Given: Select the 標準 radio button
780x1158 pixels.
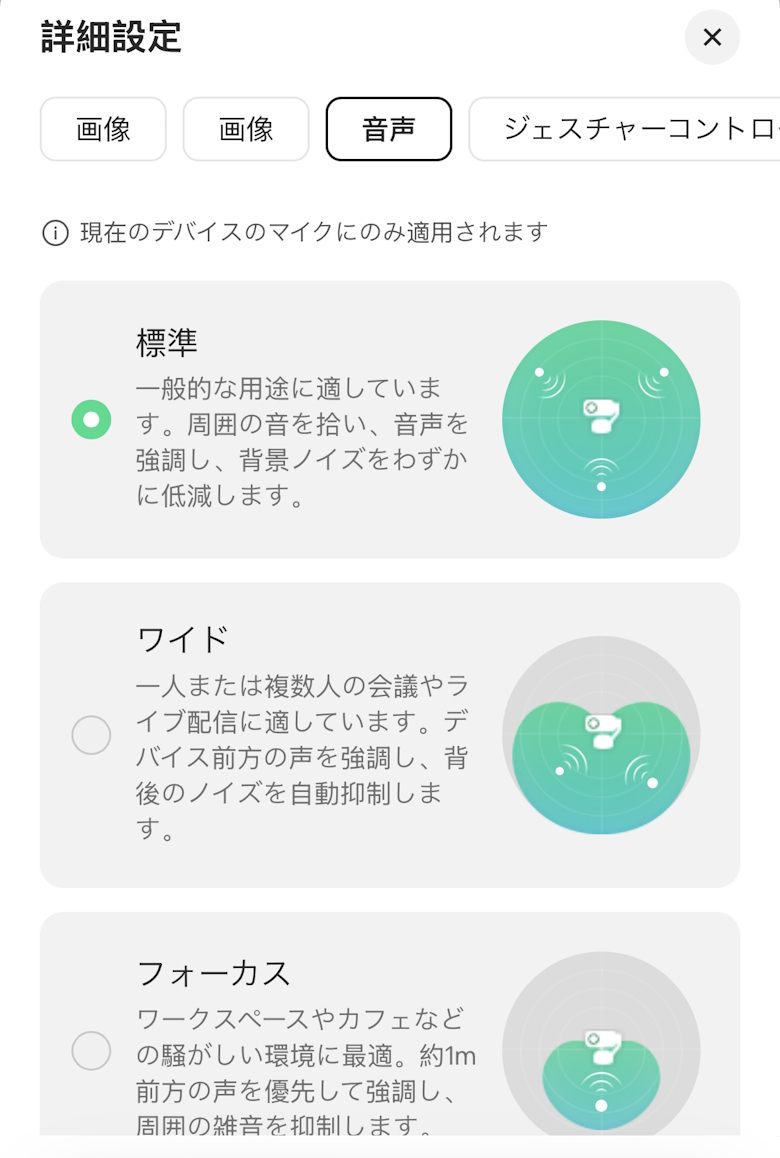Looking at the screenshot, I should (91, 420).
